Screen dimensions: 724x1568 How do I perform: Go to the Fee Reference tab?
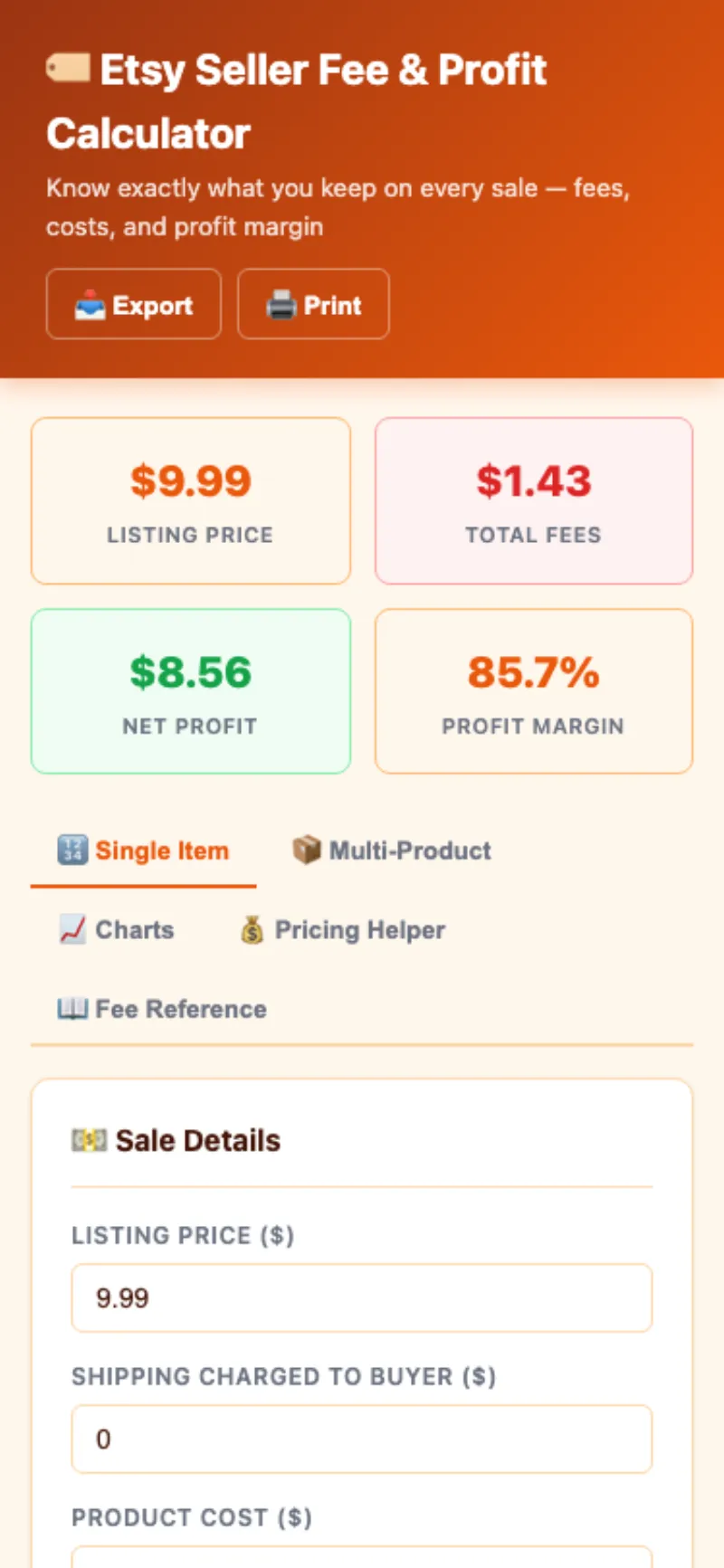pyautogui.click(x=162, y=1009)
